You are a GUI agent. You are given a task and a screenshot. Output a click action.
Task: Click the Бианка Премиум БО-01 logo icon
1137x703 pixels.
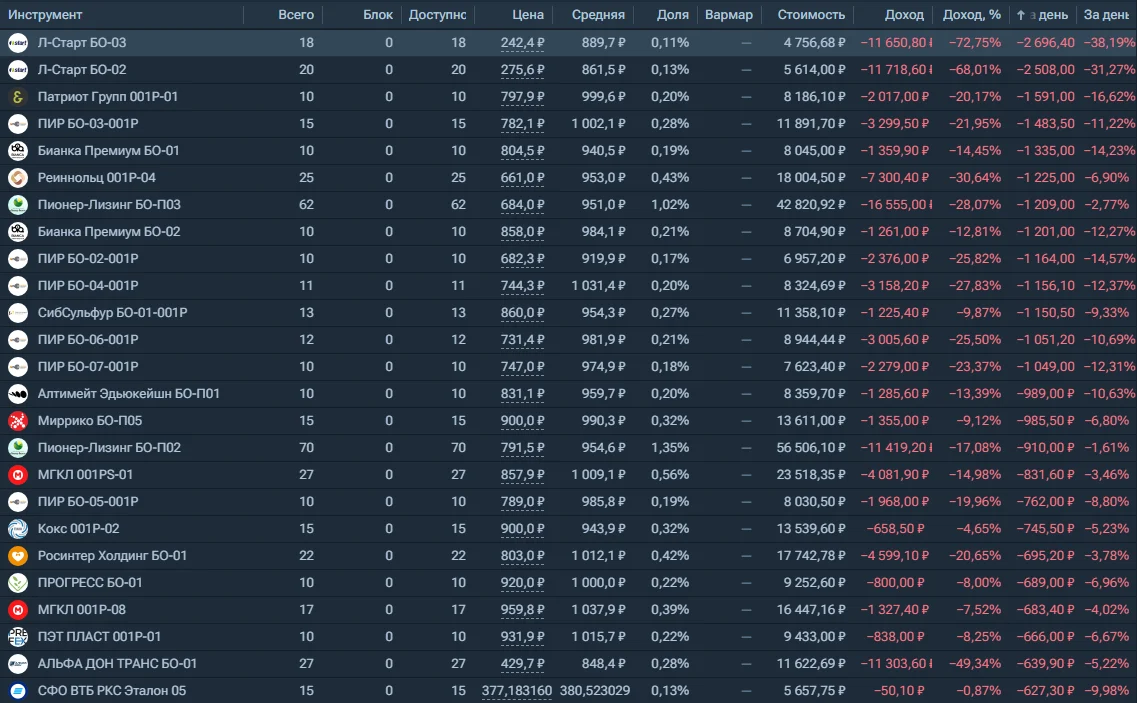17,151
